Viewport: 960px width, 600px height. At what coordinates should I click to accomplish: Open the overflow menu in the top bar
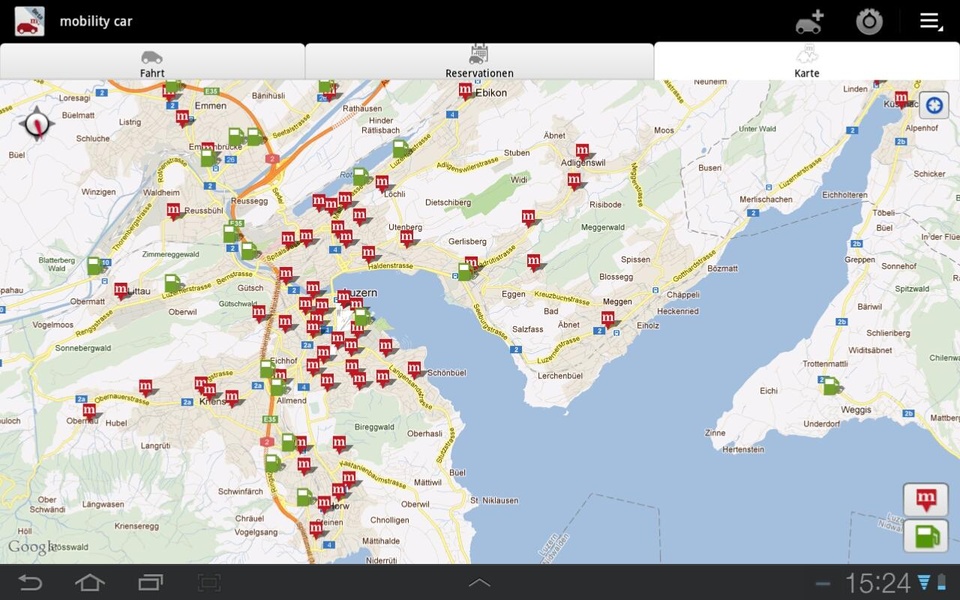pyautogui.click(x=931, y=21)
